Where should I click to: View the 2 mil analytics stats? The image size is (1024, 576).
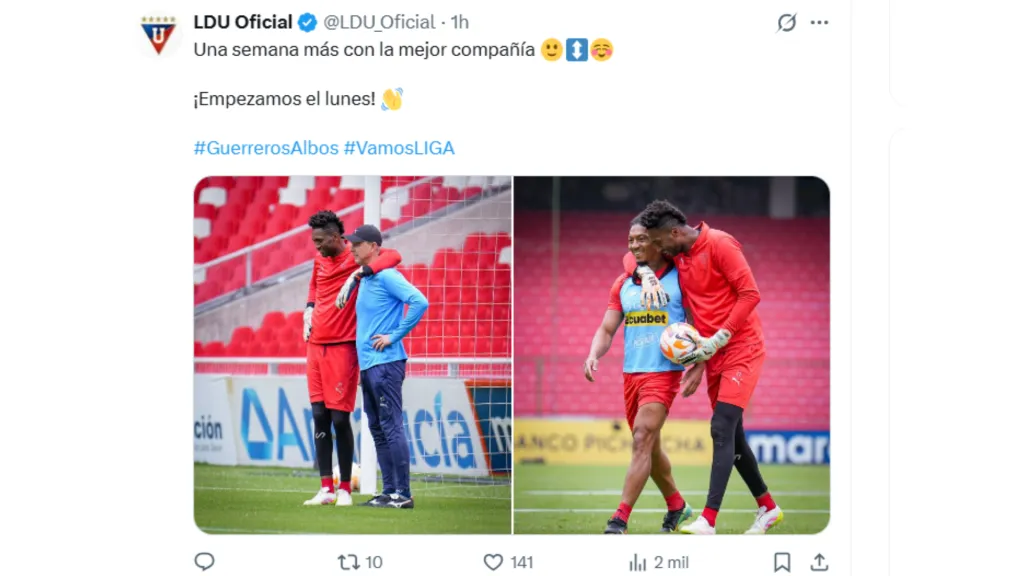click(659, 562)
